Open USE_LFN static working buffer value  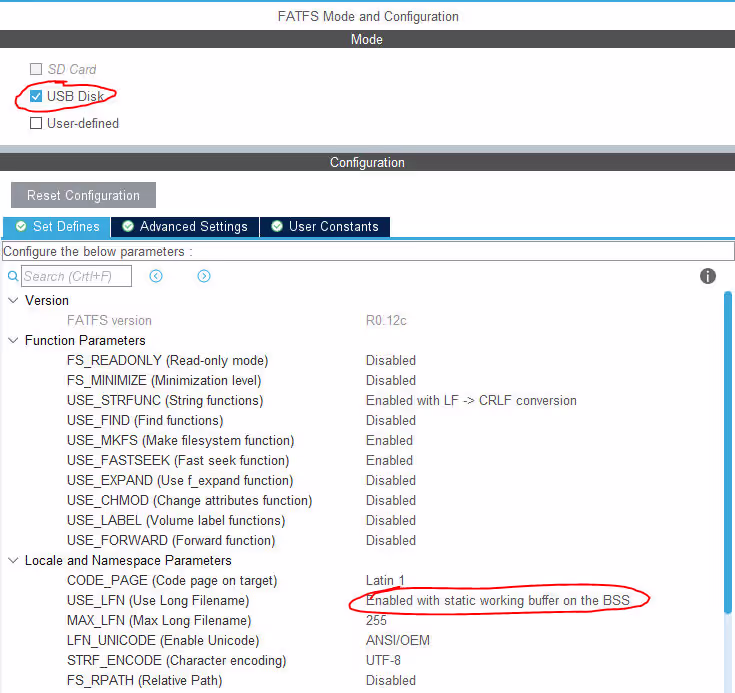coord(498,601)
